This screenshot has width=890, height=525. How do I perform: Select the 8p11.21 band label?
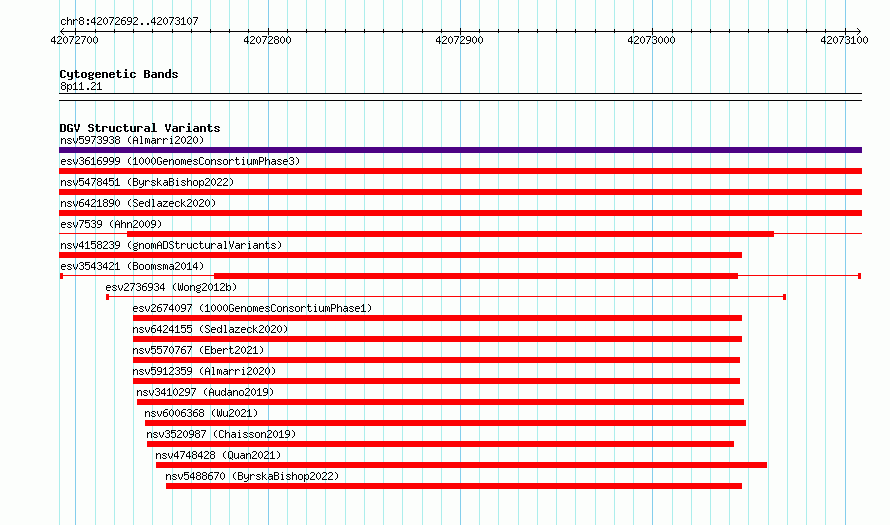coord(81,87)
